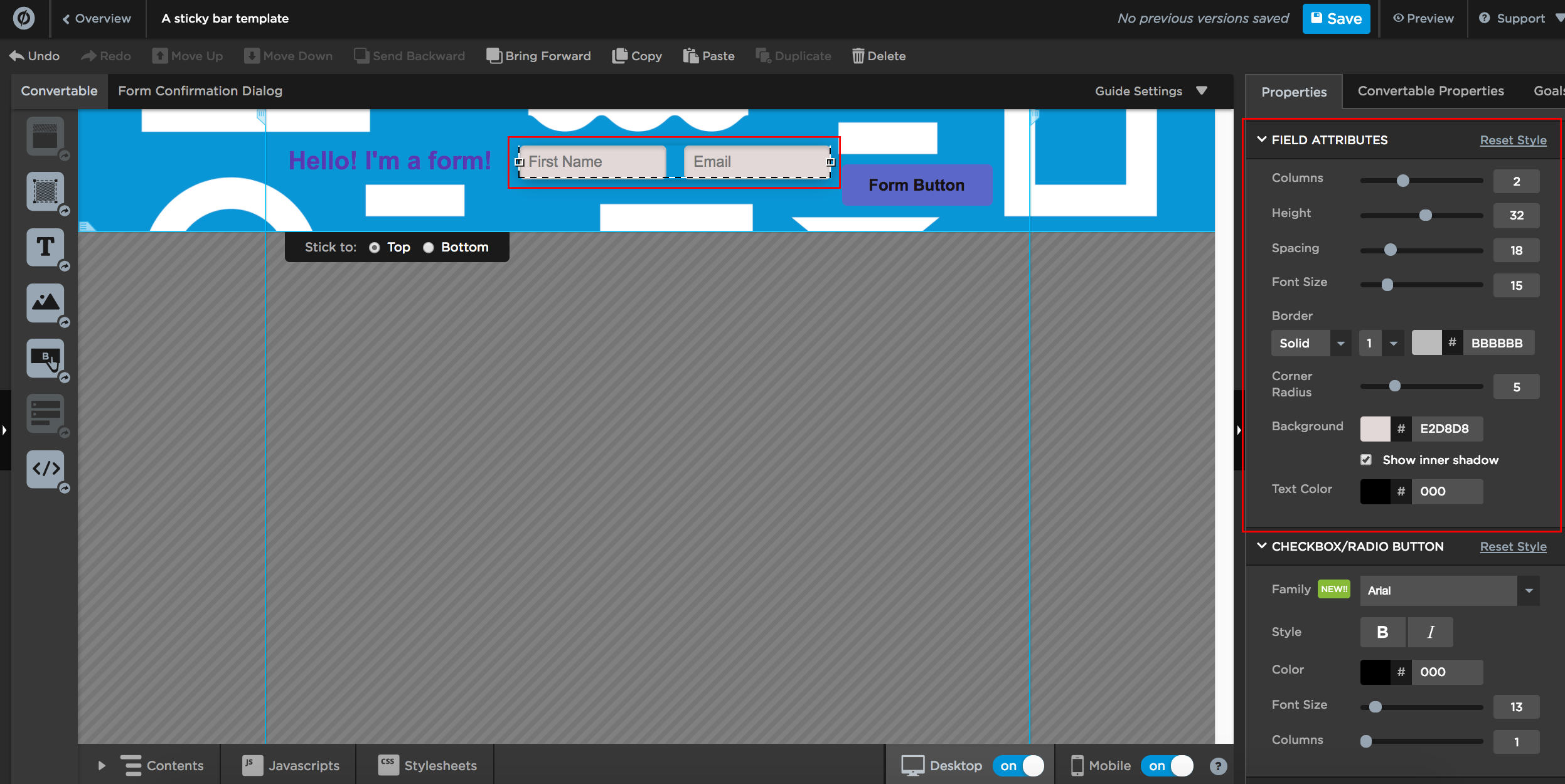This screenshot has width=1565, height=784.
Task: Open the Convertable Properties tab
Action: (x=1430, y=91)
